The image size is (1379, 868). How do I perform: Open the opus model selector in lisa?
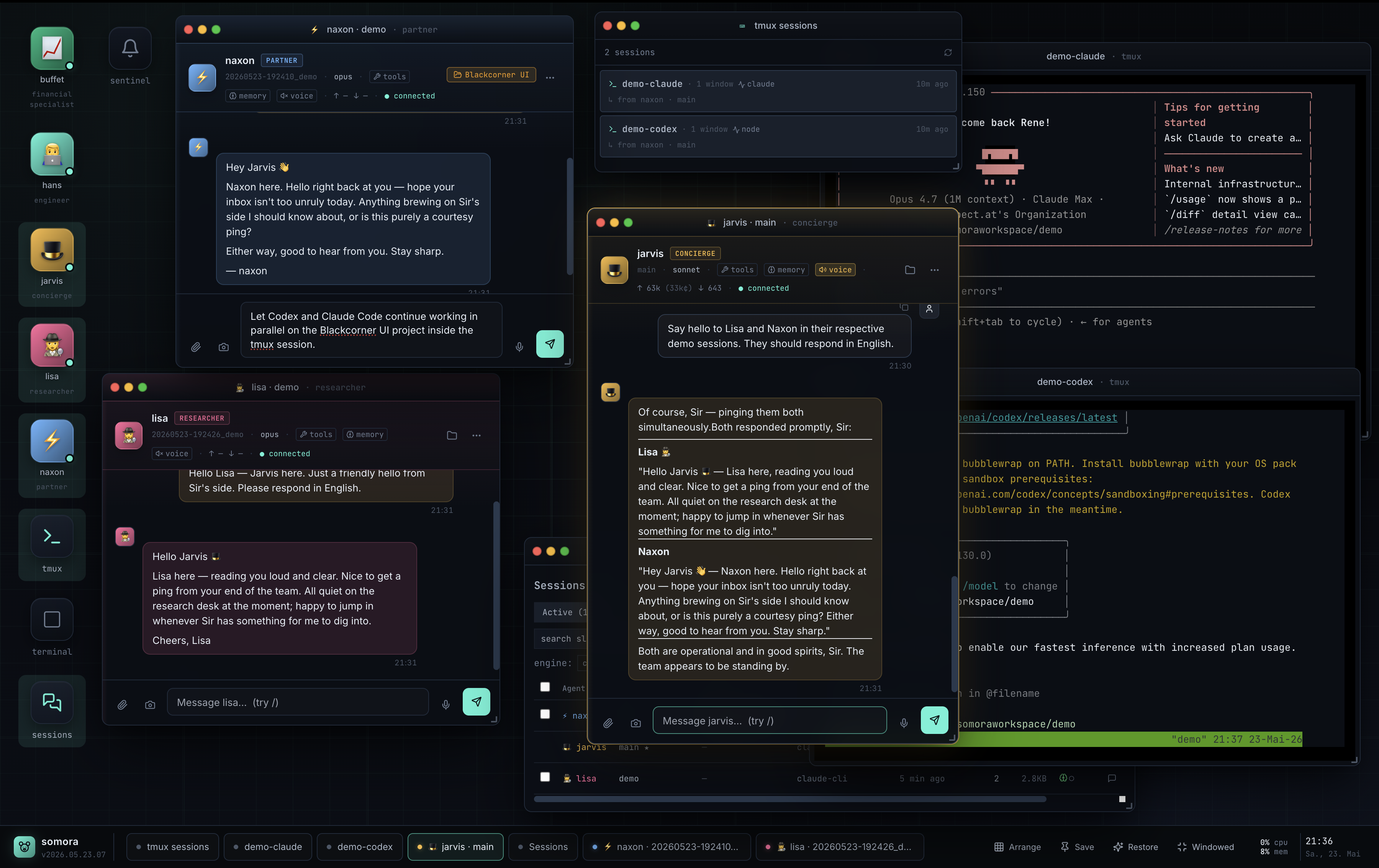click(x=270, y=434)
